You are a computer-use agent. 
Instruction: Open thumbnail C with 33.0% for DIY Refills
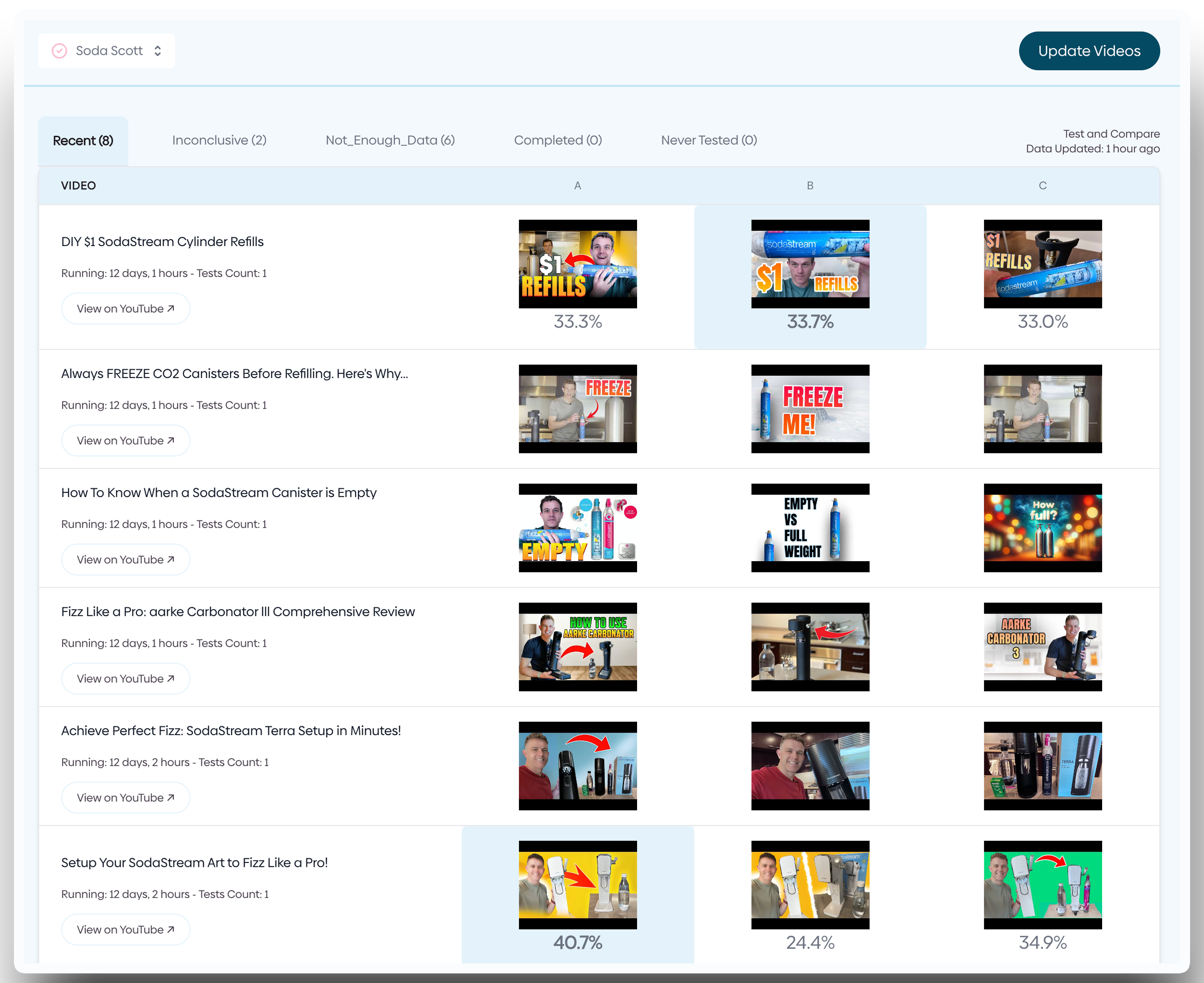[x=1043, y=264]
